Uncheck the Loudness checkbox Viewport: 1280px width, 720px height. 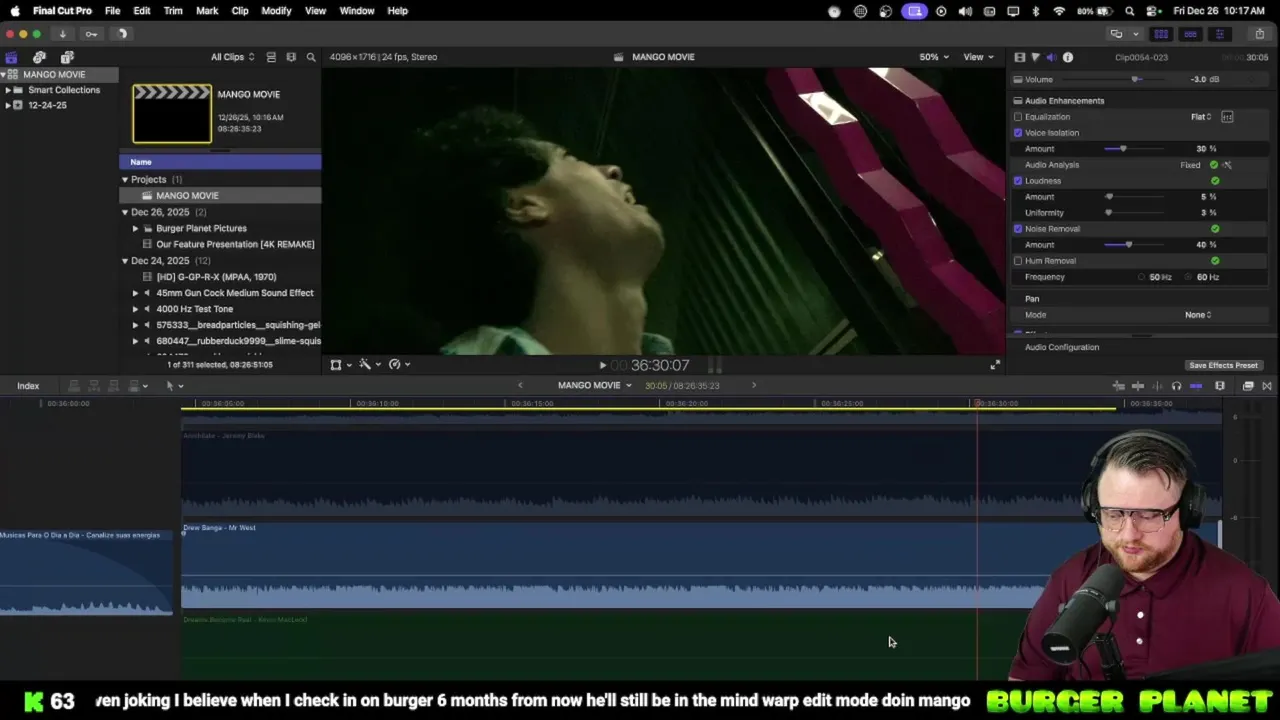point(1018,181)
